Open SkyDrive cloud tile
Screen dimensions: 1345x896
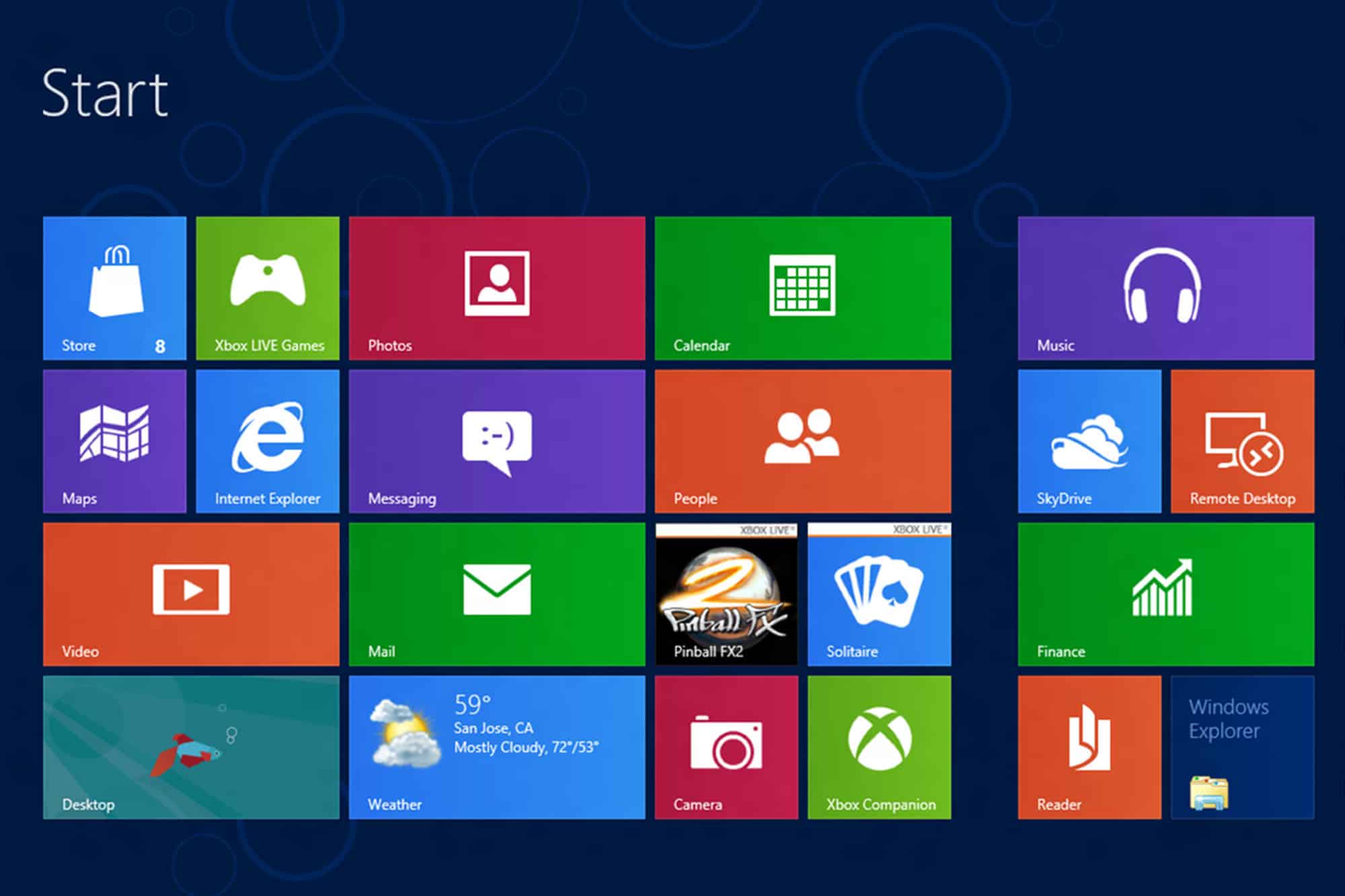pos(1089,441)
